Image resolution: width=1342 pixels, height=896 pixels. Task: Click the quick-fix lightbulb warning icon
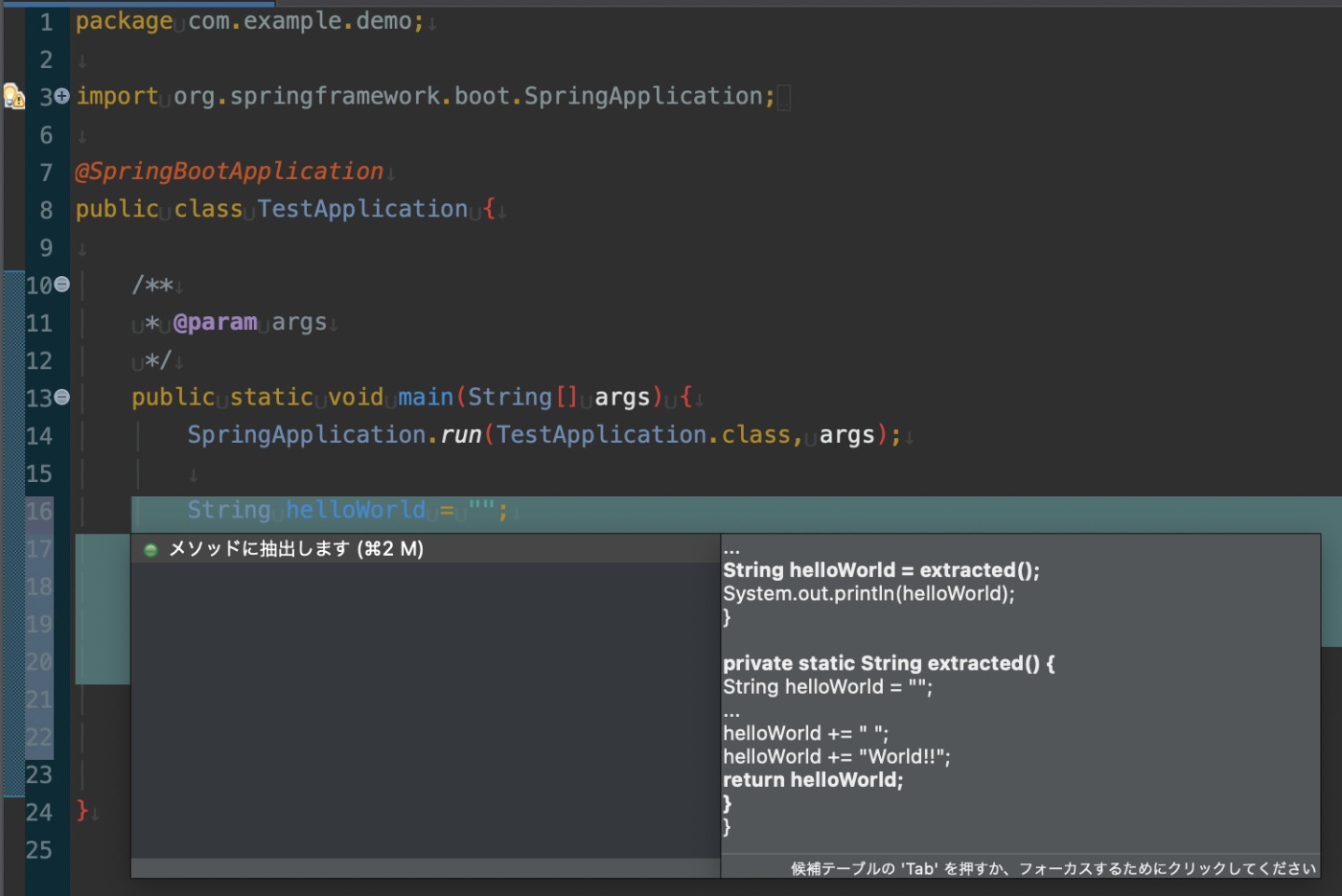click(13, 96)
